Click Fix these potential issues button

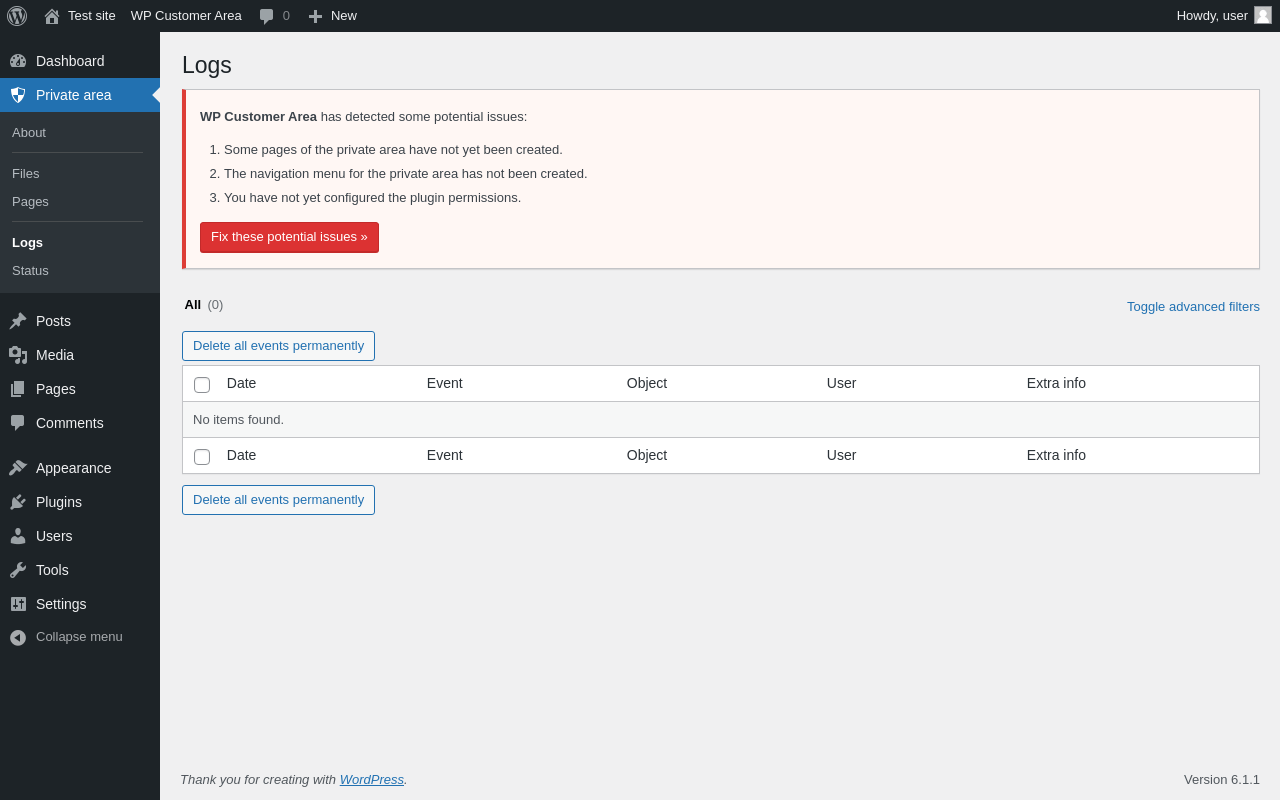pos(289,237)
